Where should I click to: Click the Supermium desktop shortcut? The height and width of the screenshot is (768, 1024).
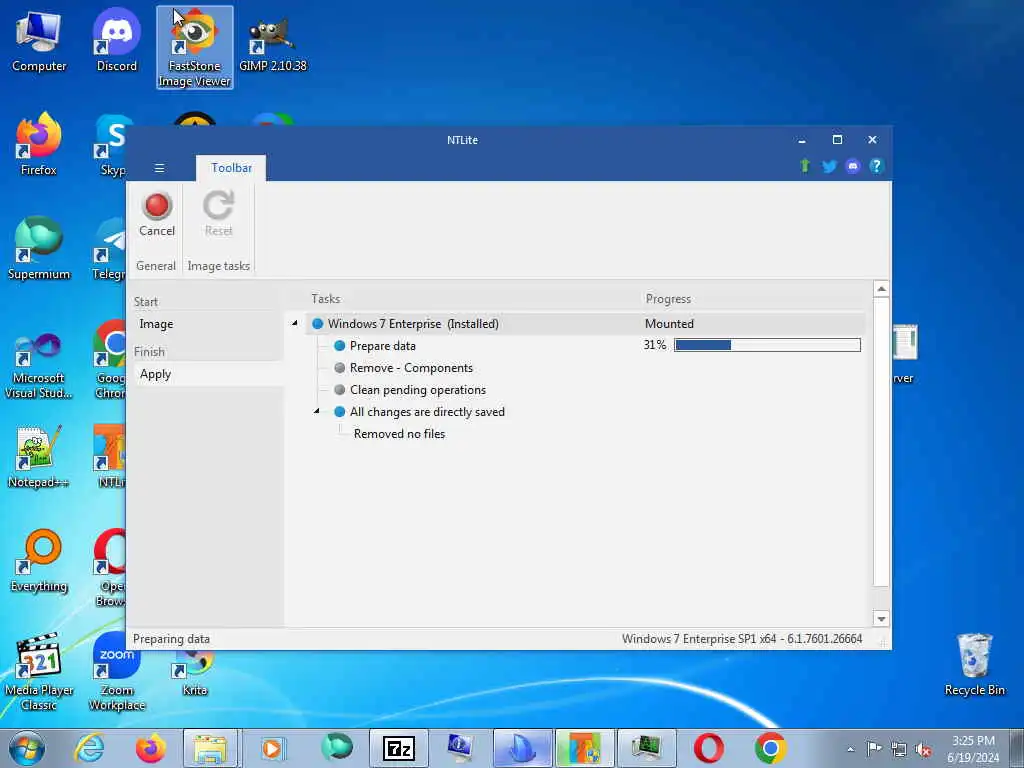39,249
